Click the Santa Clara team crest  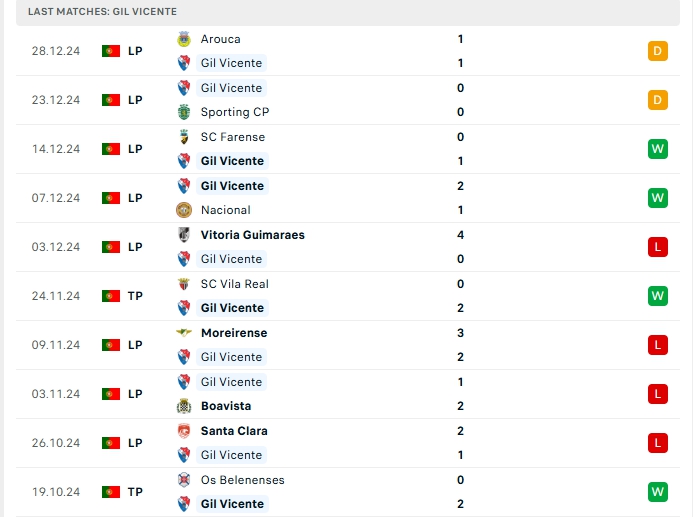(184, 431)
